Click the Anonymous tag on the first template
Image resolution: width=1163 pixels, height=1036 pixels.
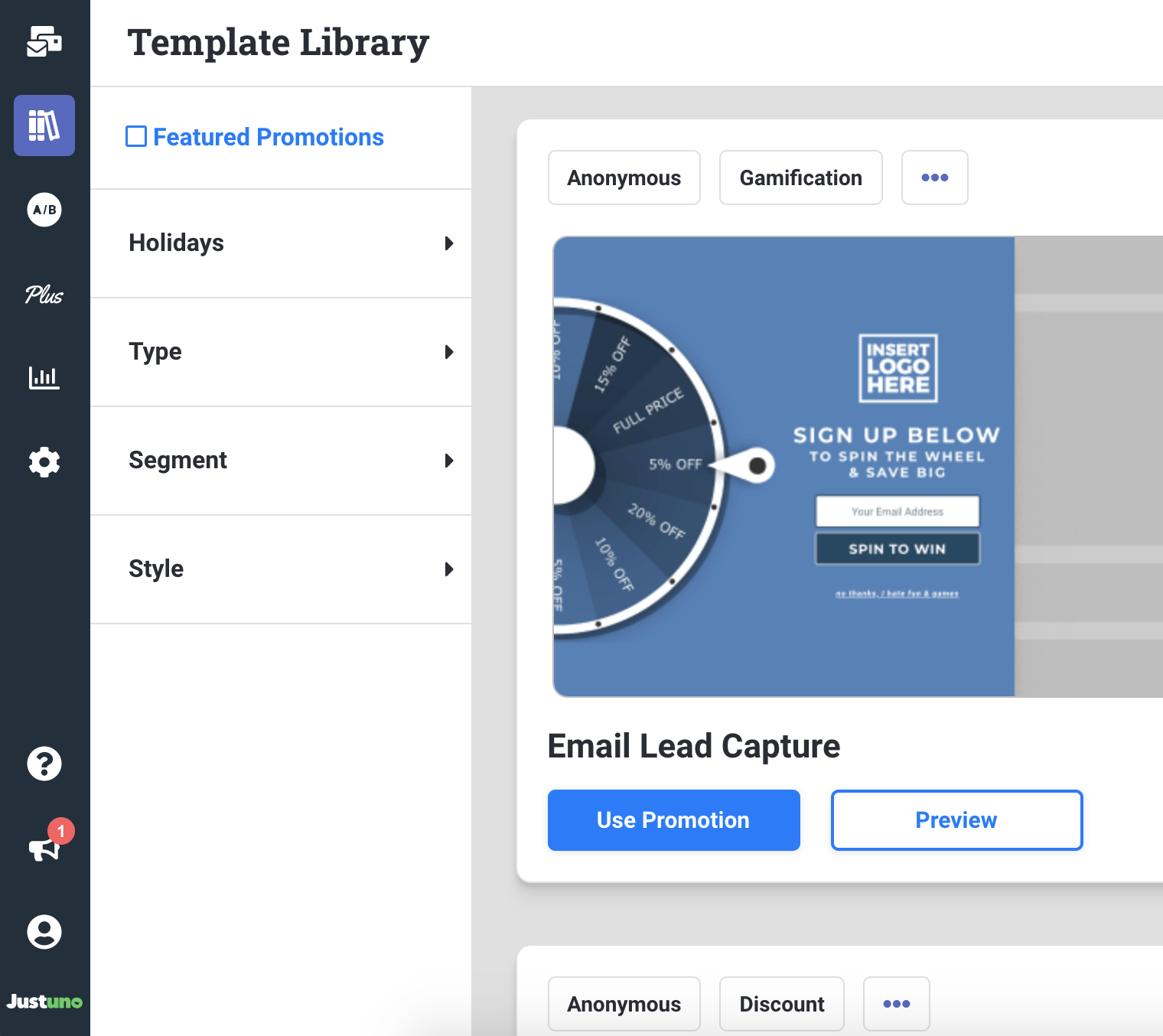point(624,178)
